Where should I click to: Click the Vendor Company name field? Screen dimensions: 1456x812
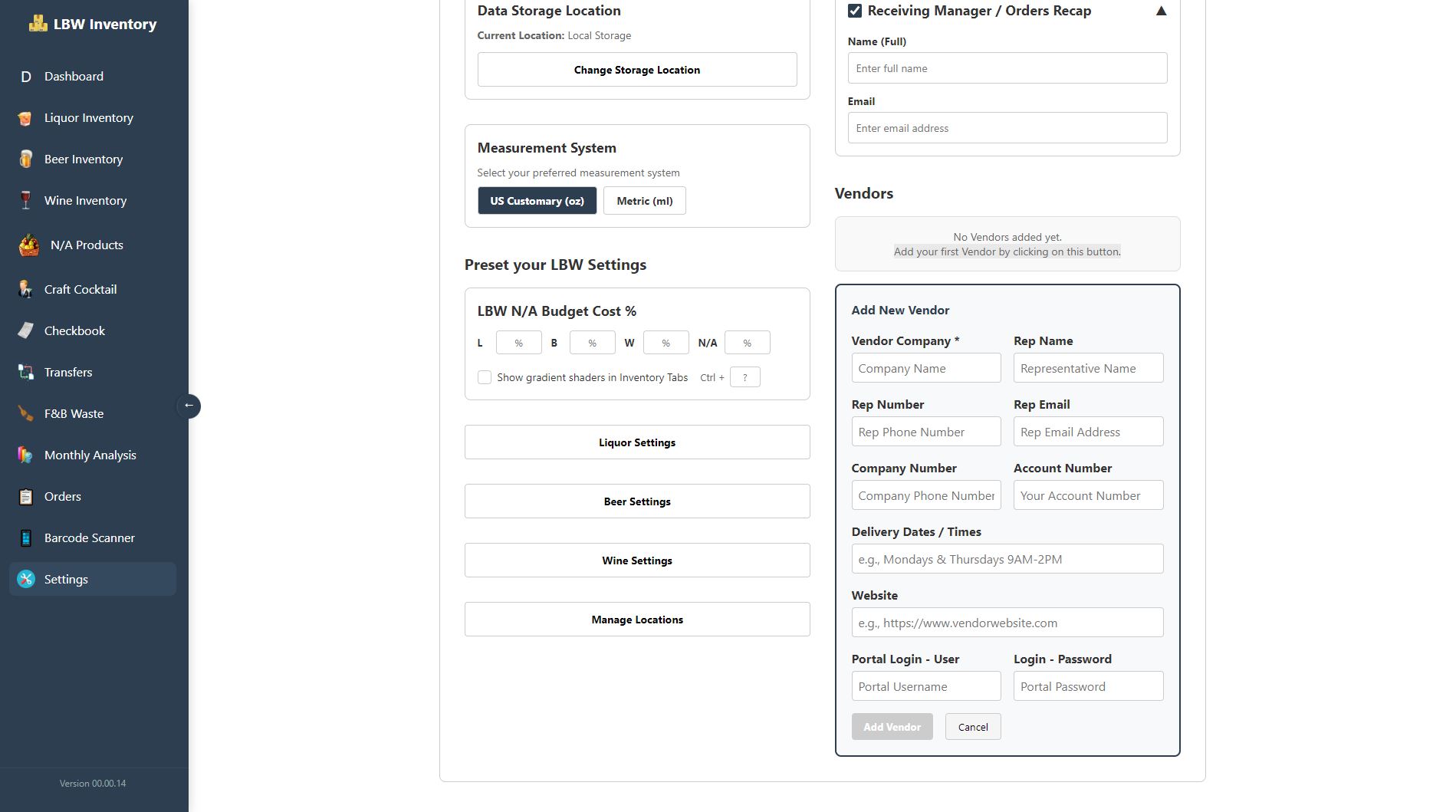click(925, 369)
